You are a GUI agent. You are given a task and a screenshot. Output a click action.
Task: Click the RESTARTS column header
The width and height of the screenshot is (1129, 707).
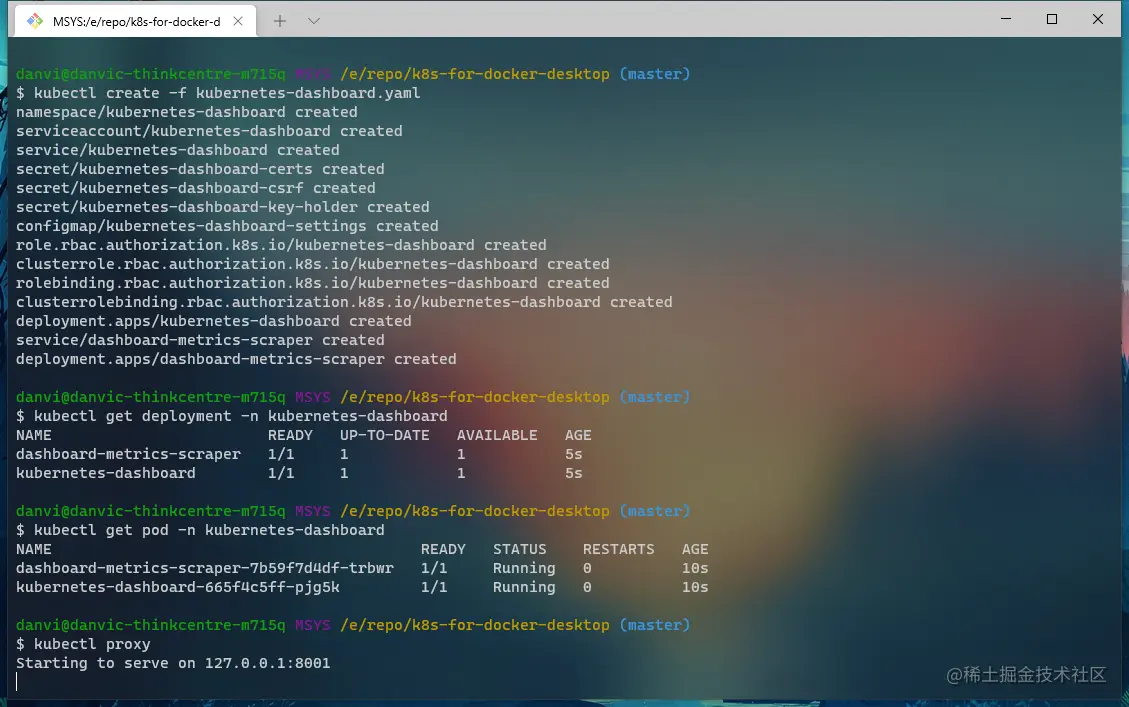pyautogui.click(x=619, y=549)
